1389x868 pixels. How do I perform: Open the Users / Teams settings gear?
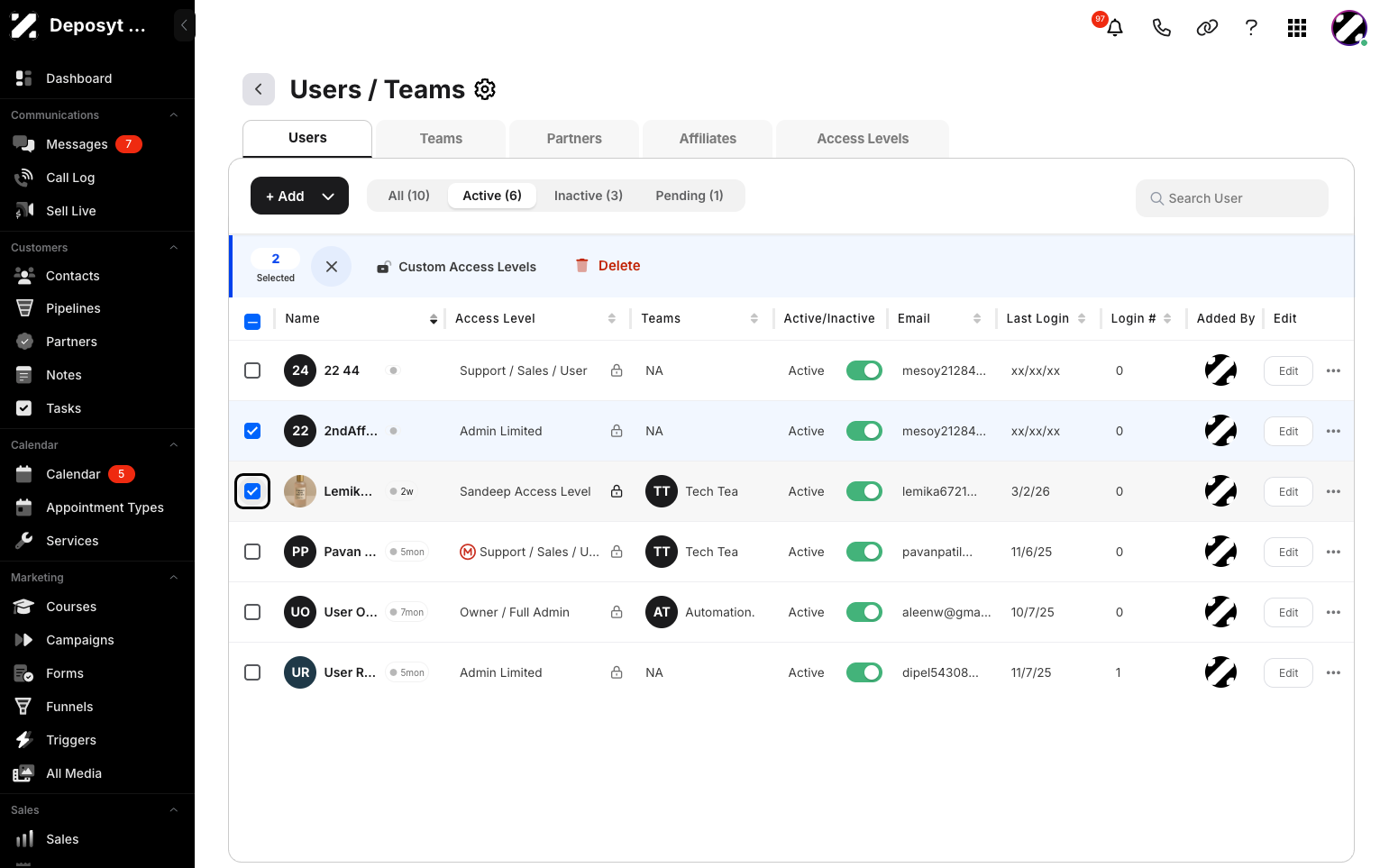485,89
